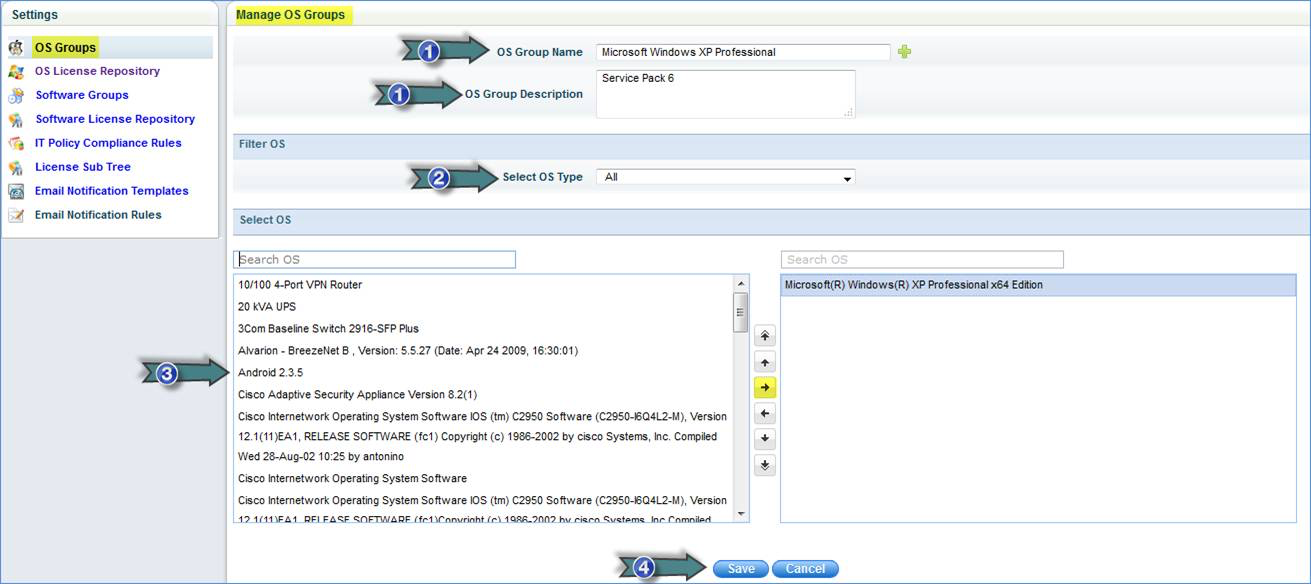The width and height of the screenshot is (1311, 584).
Task: Cancel the OS group changes
Action: pyautogui.click(x=805, y=568)
